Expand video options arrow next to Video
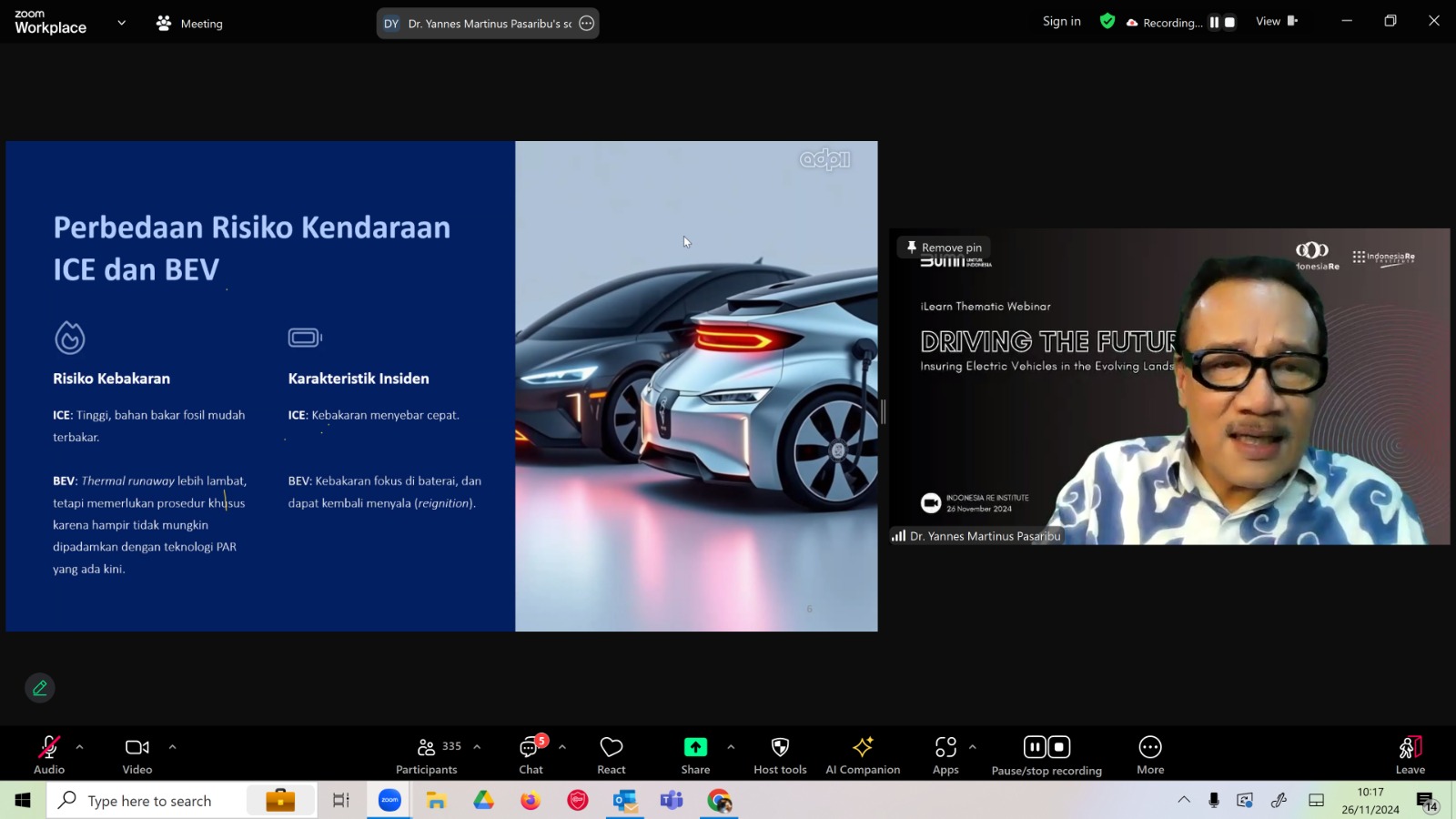1456x819 pixels. (172, 747)
